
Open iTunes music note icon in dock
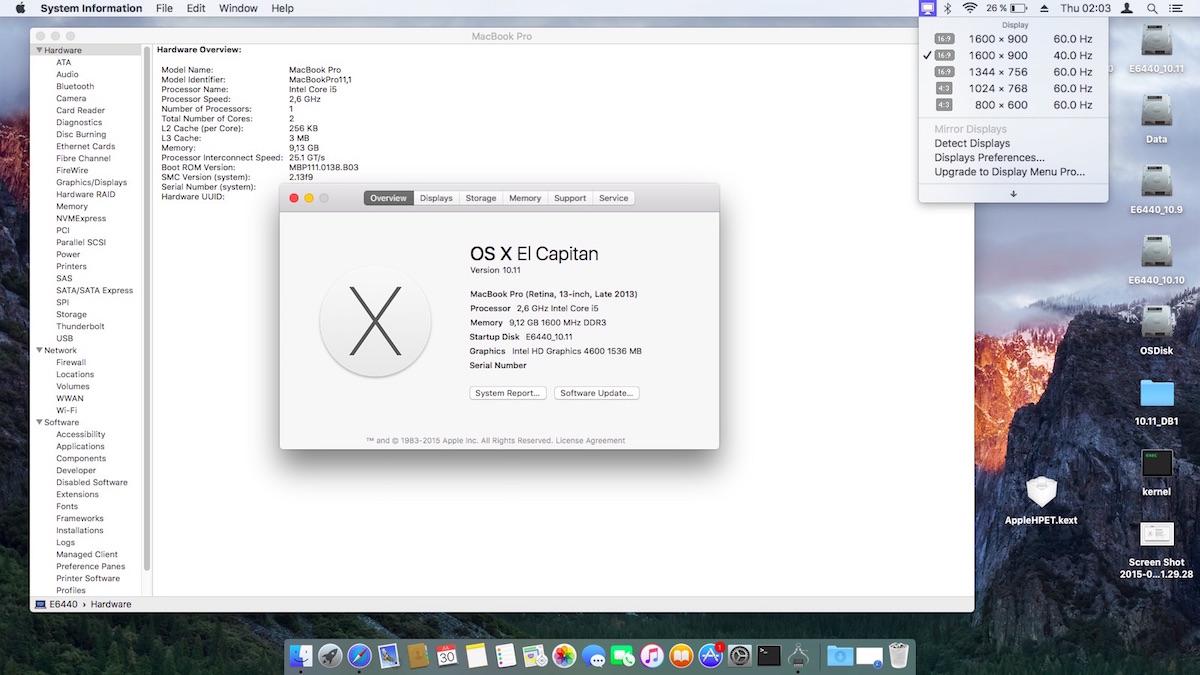tap(652, 656)
